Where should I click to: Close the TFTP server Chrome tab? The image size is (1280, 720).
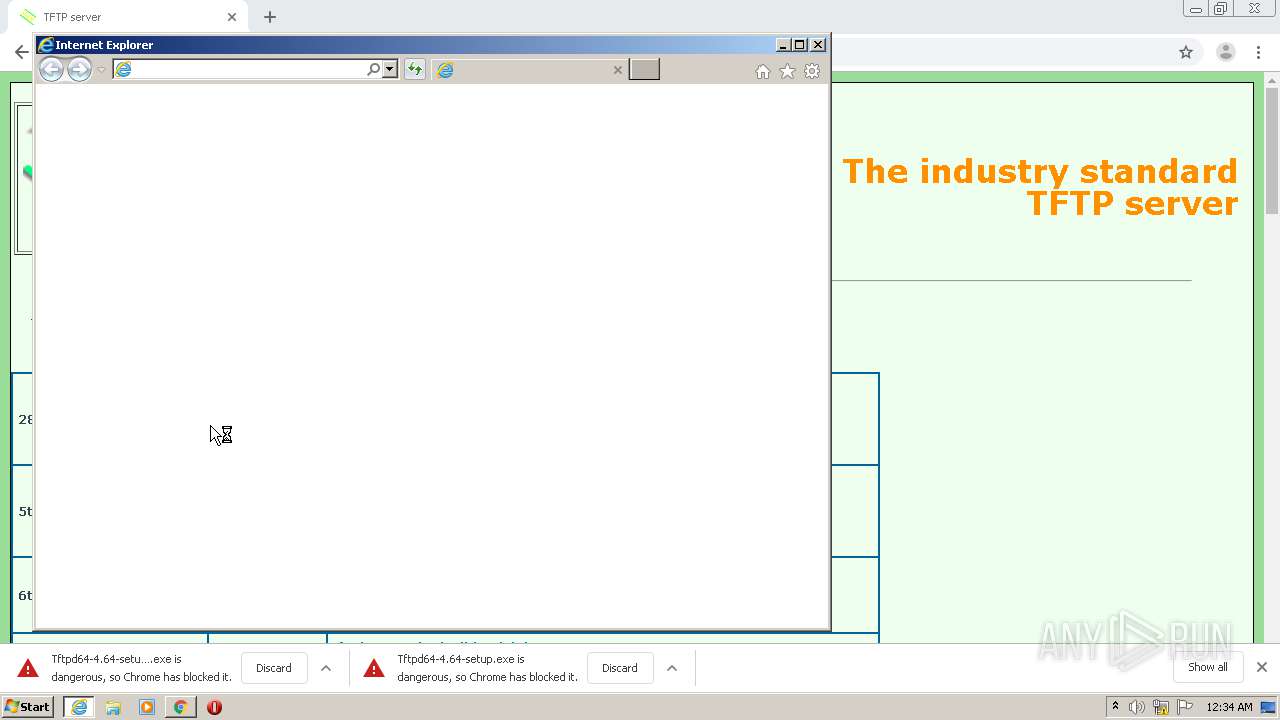coord(232,17)
